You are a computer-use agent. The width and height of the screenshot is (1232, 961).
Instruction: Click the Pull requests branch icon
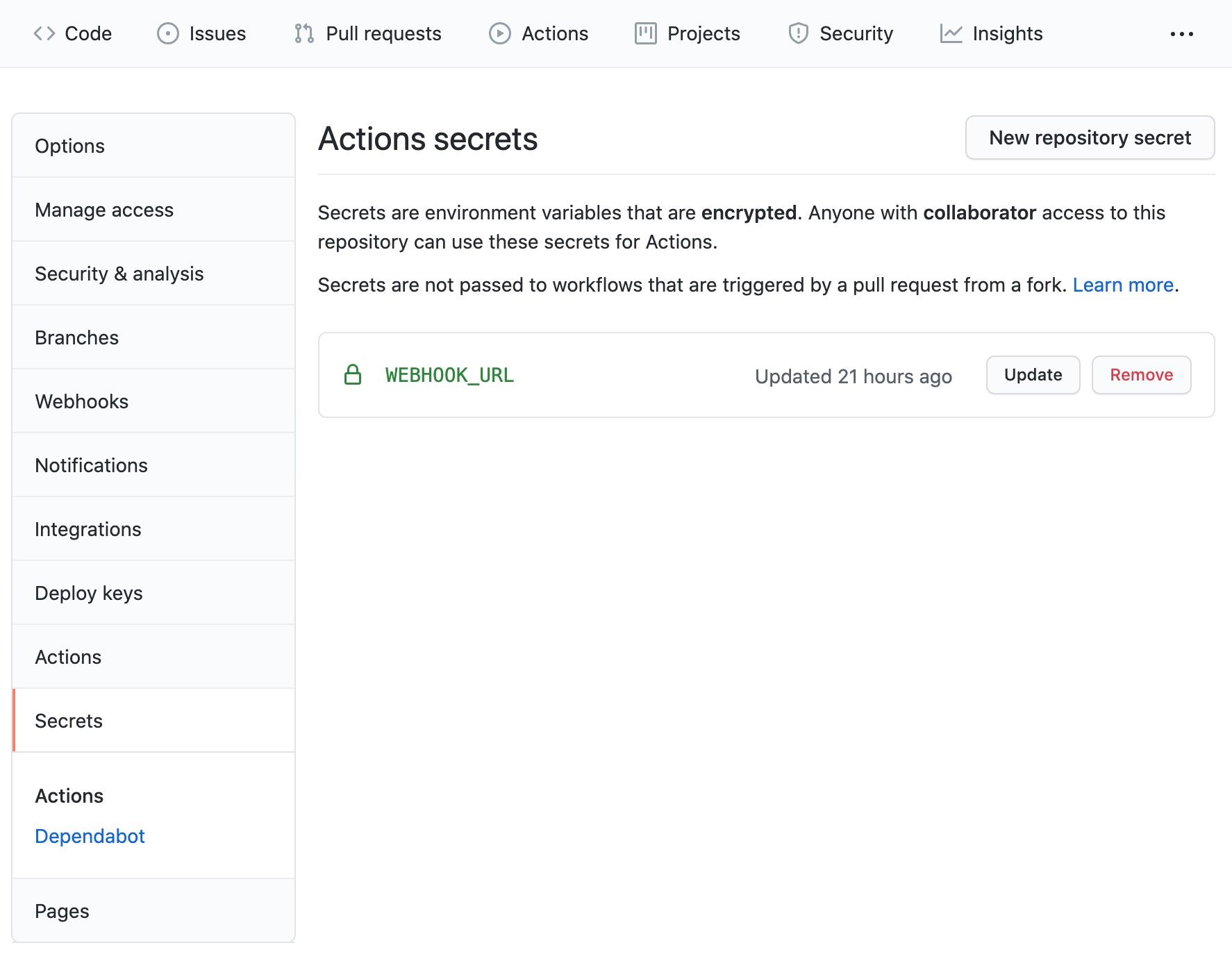coord(303,33)
